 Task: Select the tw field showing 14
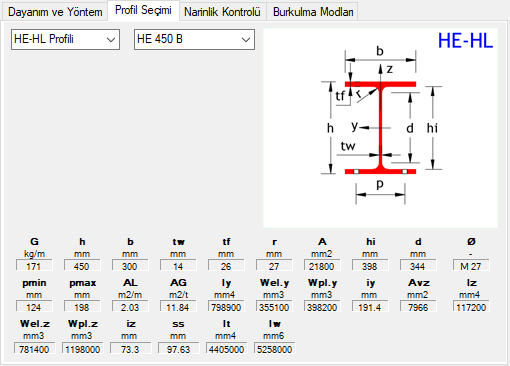pyautogui.click(x=178, y=266)
